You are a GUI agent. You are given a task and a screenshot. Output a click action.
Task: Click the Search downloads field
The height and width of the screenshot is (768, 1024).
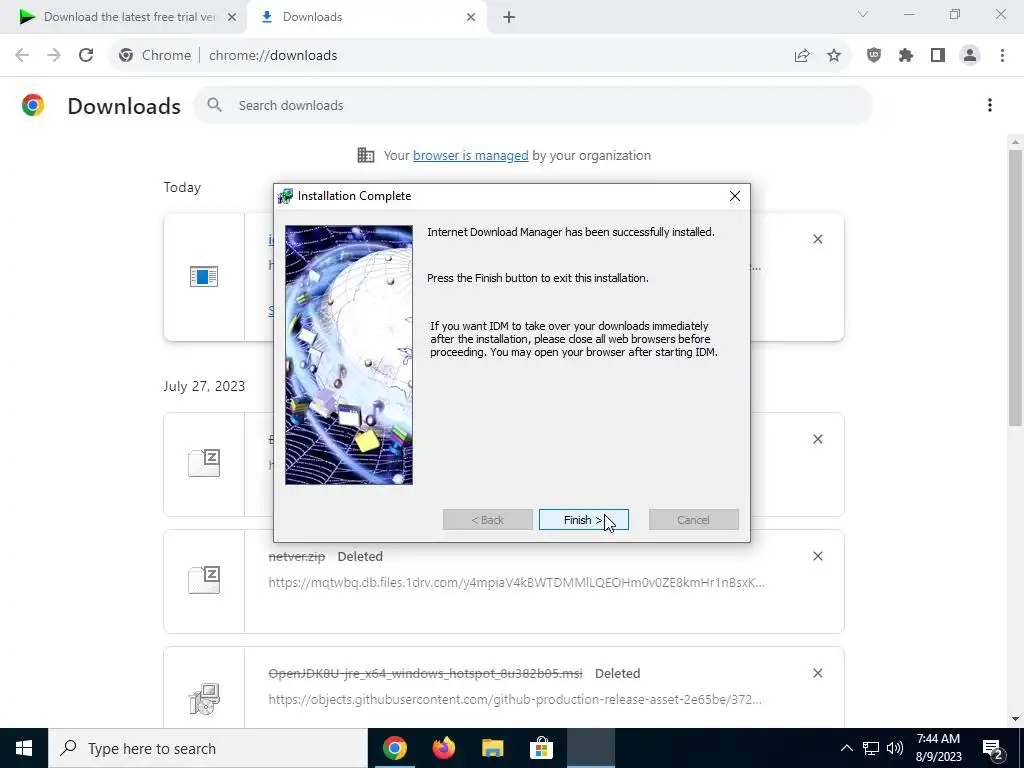click(533, 105)
